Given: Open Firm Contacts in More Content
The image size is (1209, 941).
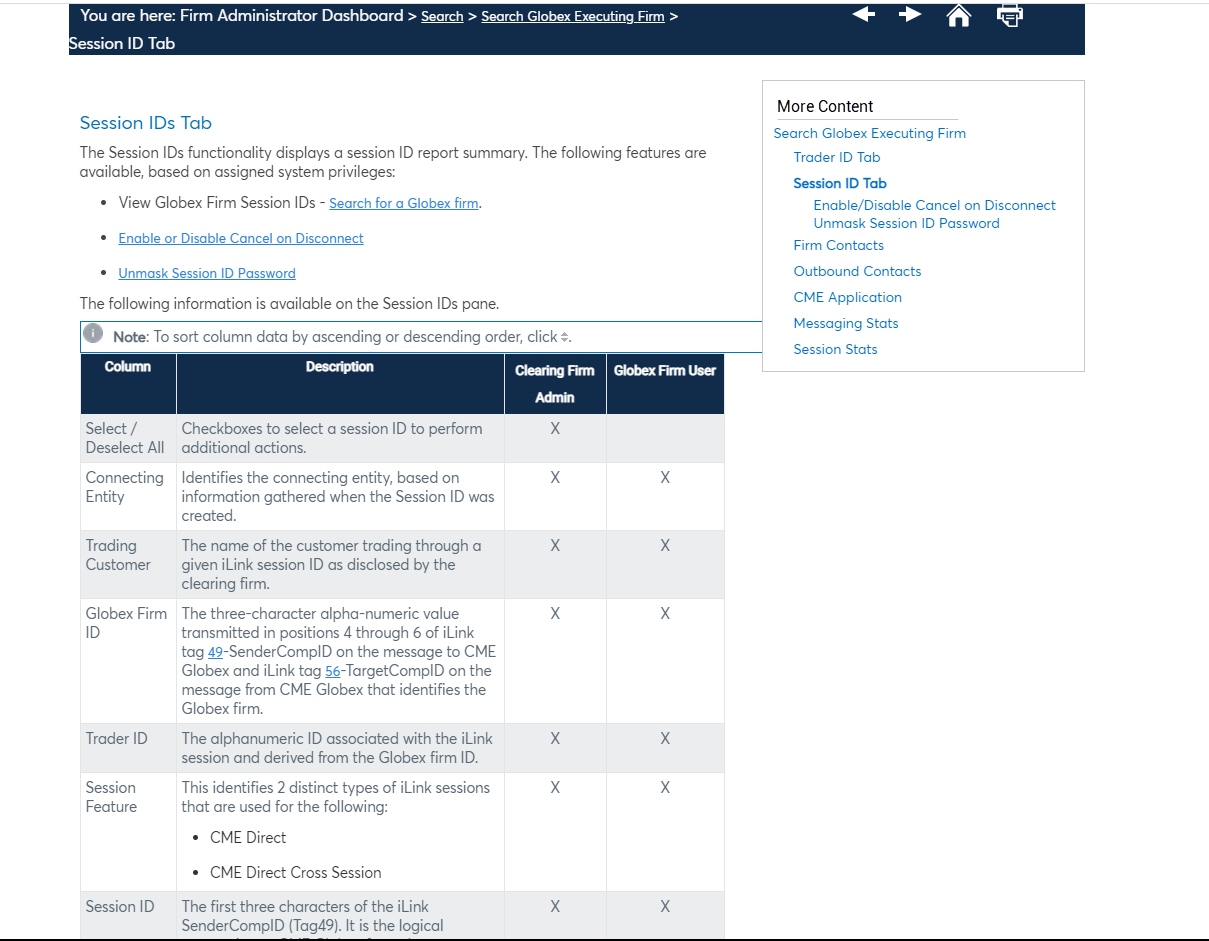Looking at the screenshot, I should pyautogui.click(x=839, y=245).
